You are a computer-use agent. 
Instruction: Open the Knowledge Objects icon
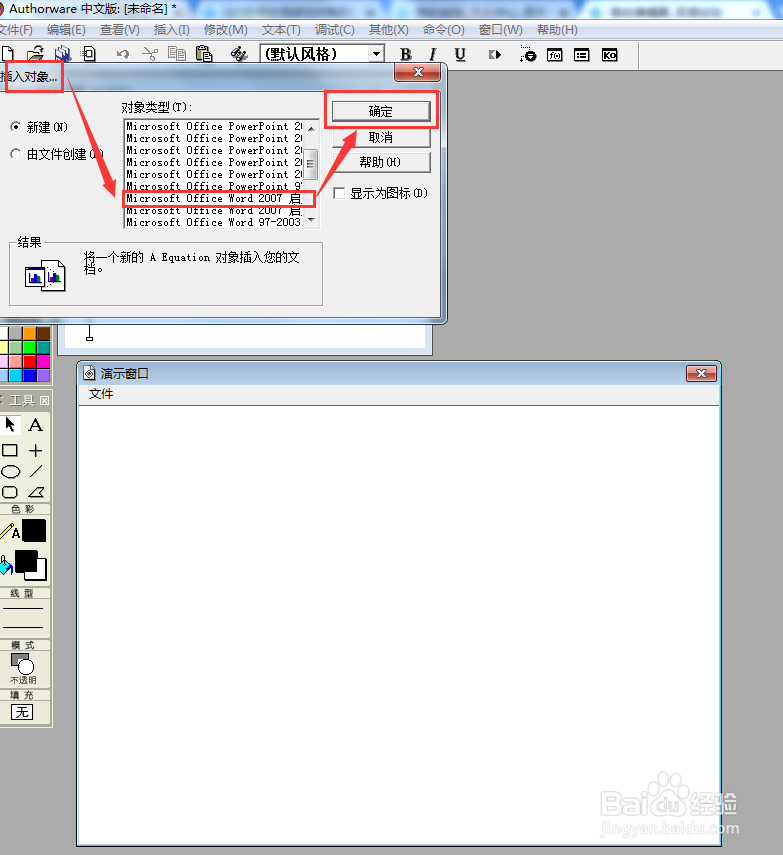(609, 55)
